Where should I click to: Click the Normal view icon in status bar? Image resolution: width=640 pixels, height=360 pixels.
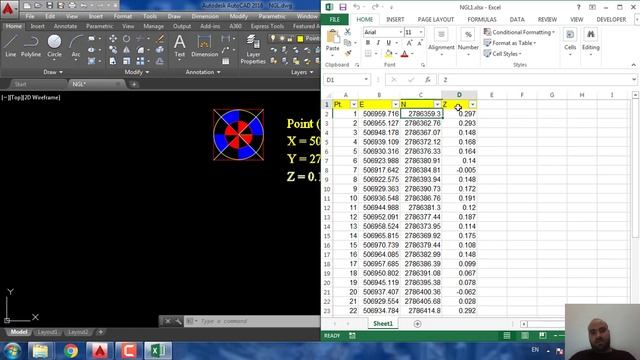(x=507, y=336)
